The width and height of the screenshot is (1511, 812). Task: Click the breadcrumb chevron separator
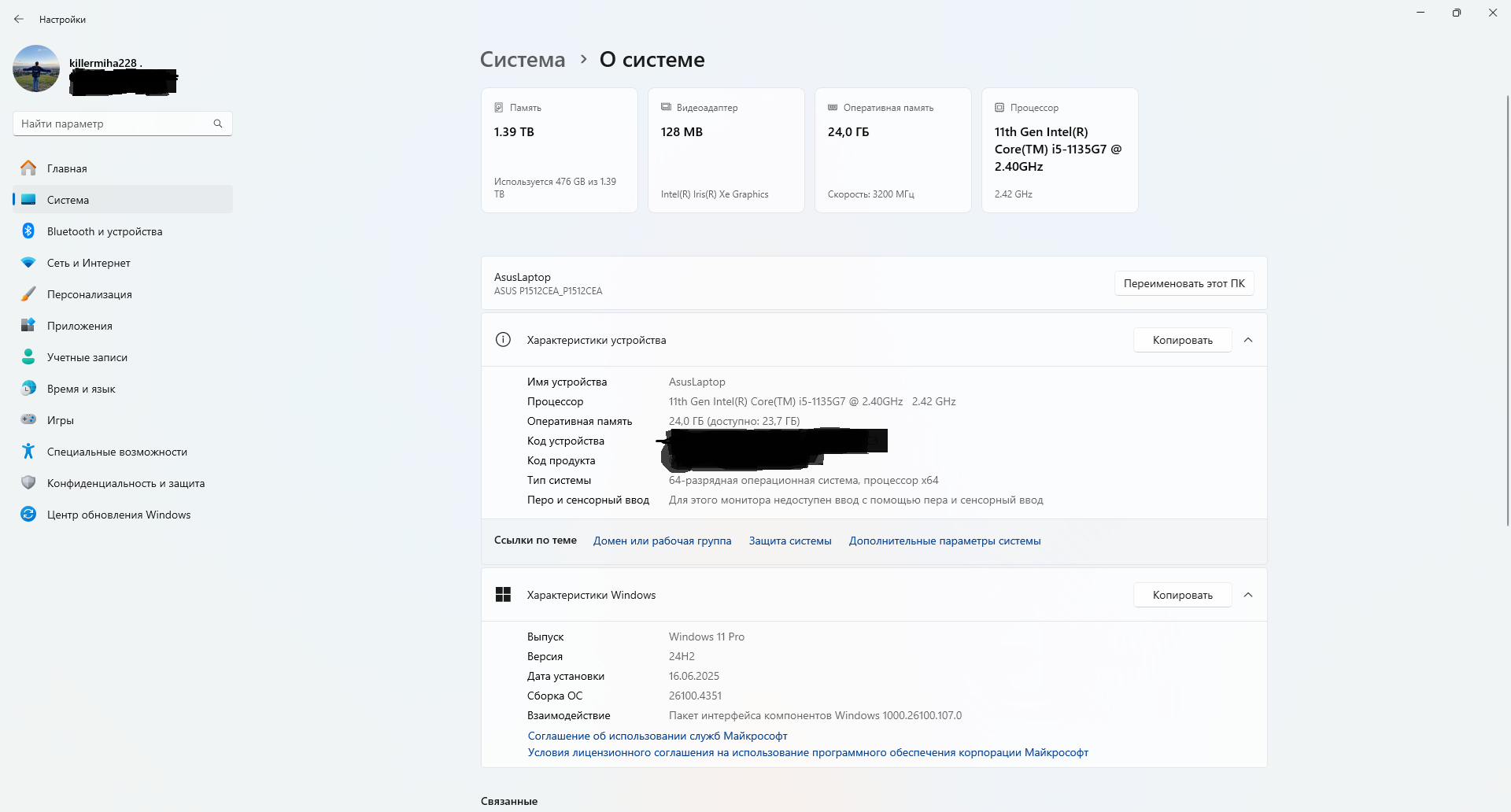click(583, 59)
